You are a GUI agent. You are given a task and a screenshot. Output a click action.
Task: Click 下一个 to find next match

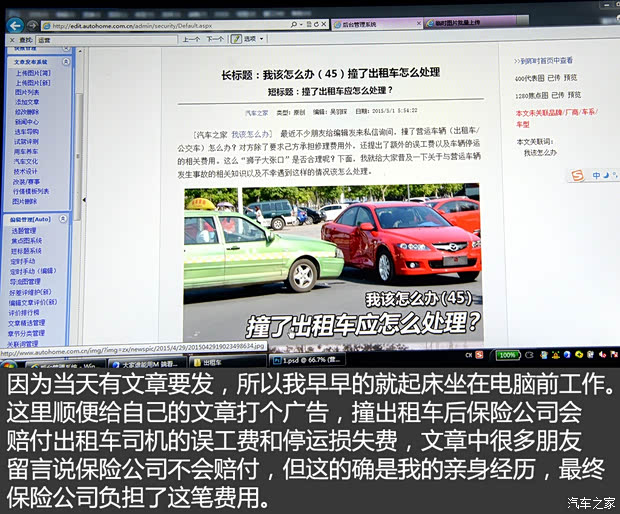point(215,39)
